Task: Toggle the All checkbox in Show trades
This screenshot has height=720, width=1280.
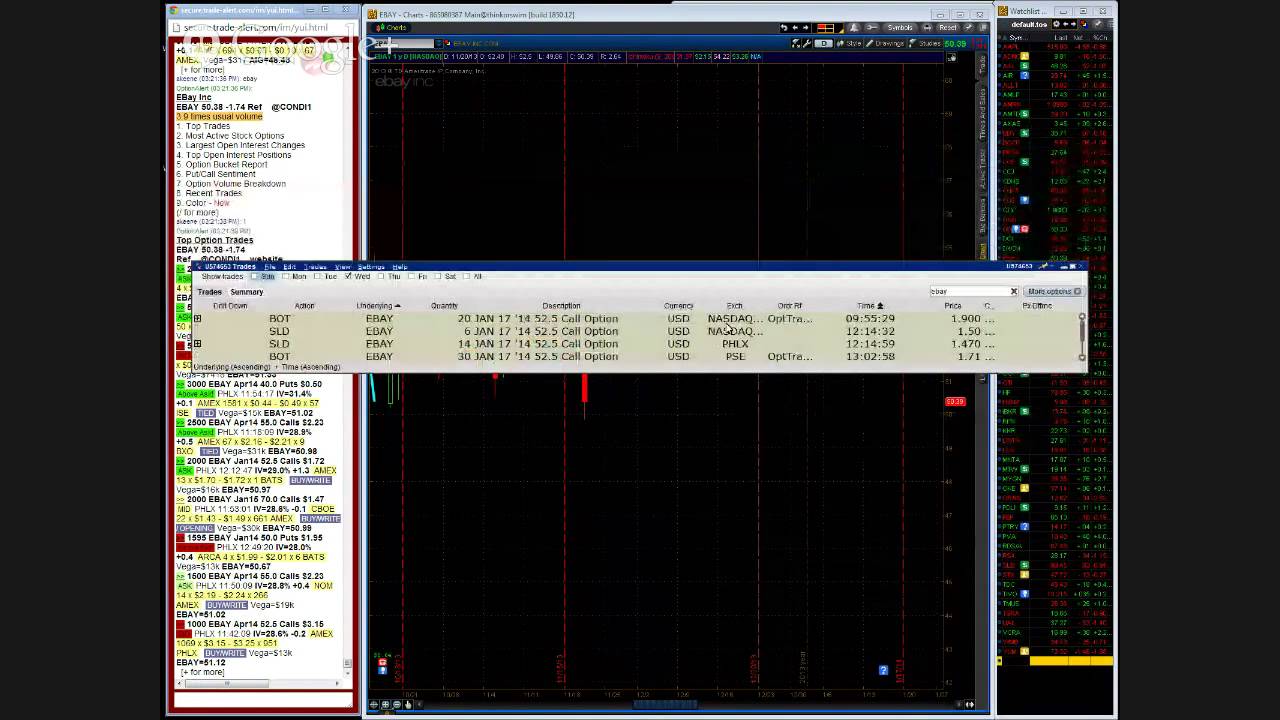Action: coord(466,277)
